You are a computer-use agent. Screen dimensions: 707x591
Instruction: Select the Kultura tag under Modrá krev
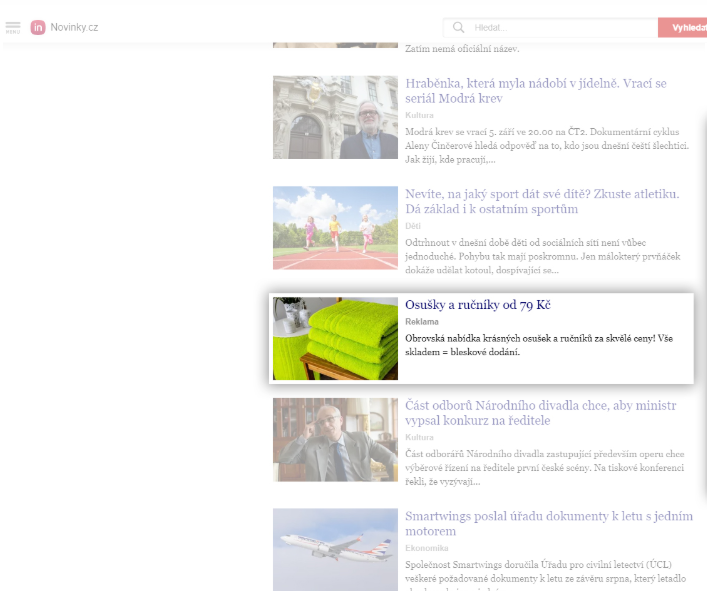tap(419, 115)
